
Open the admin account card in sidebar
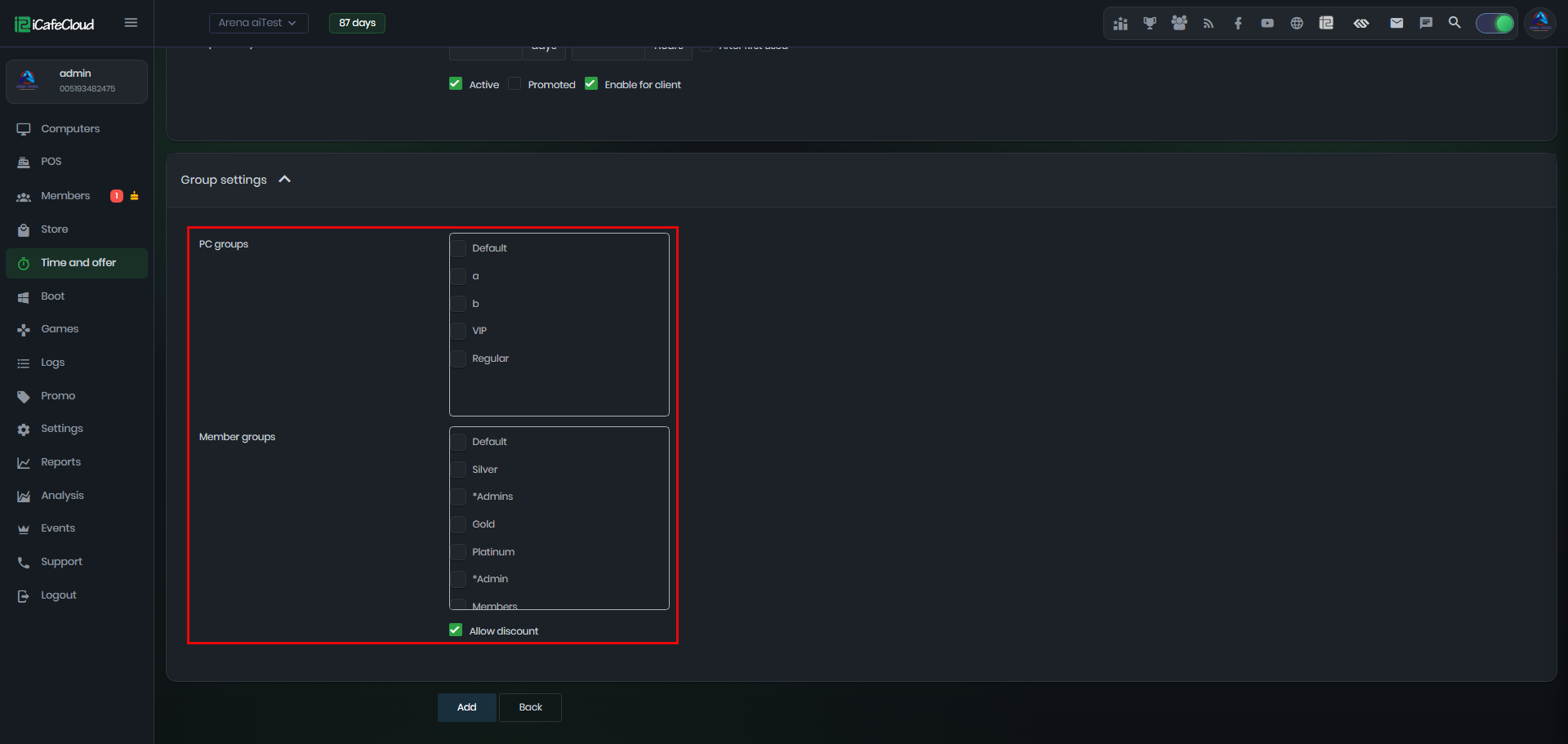pyautogui.click(x=77, y=81)
